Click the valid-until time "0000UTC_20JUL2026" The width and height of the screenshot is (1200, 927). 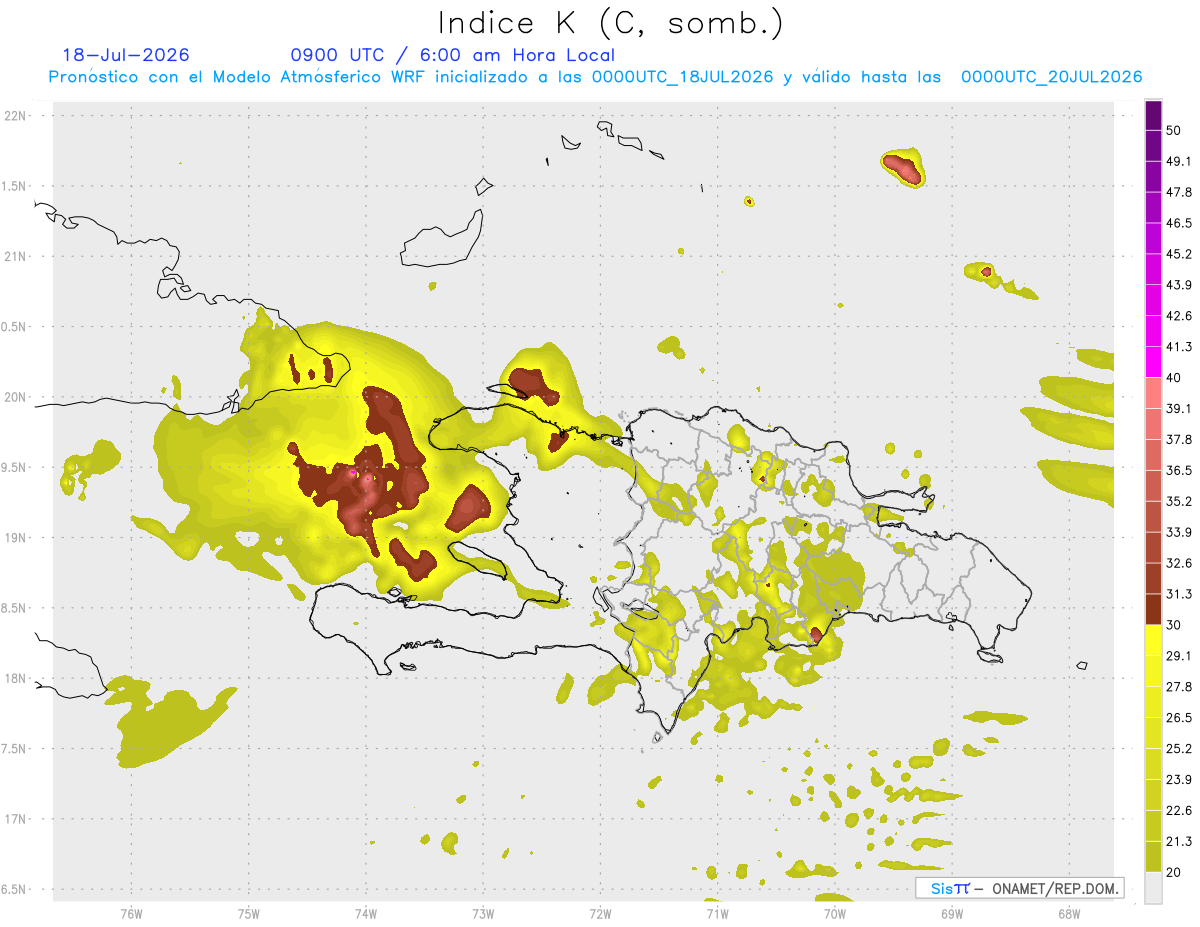pyautogui.click(x=1052, y=77)
